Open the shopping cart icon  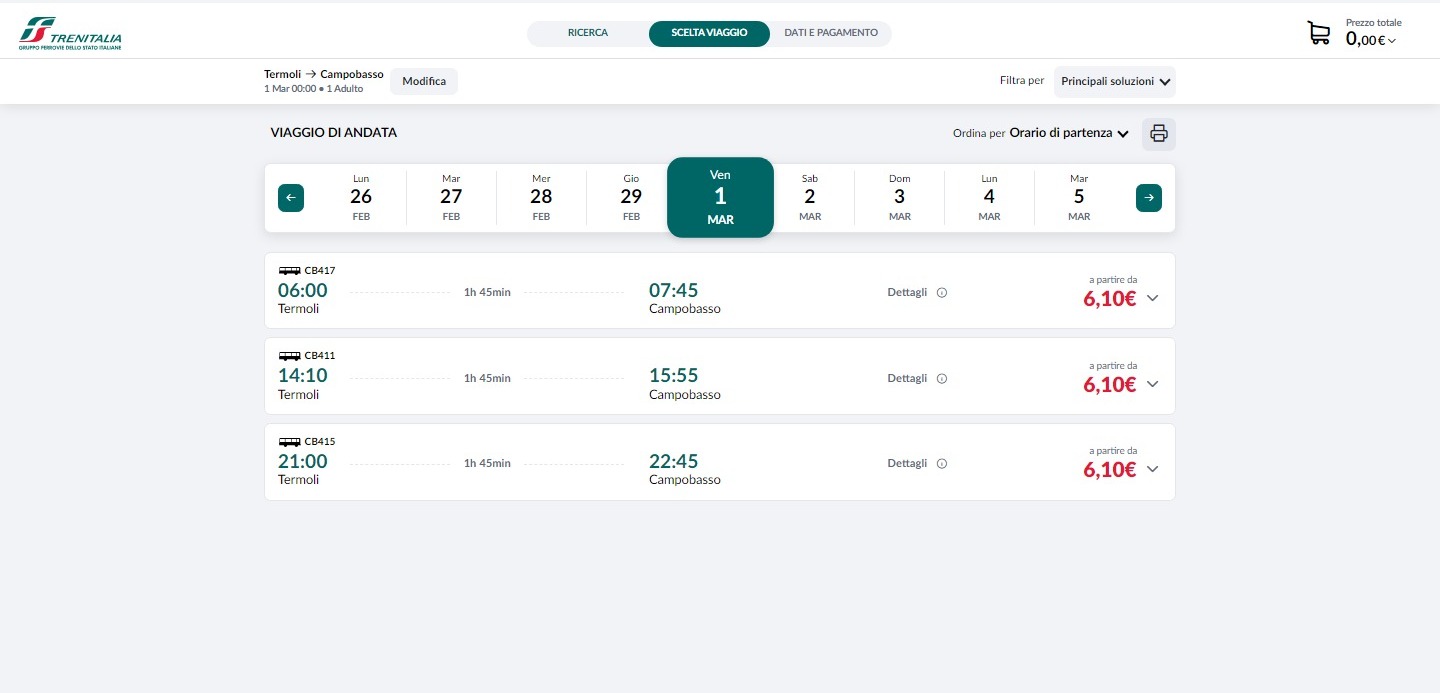click(x=1319, y=33)
